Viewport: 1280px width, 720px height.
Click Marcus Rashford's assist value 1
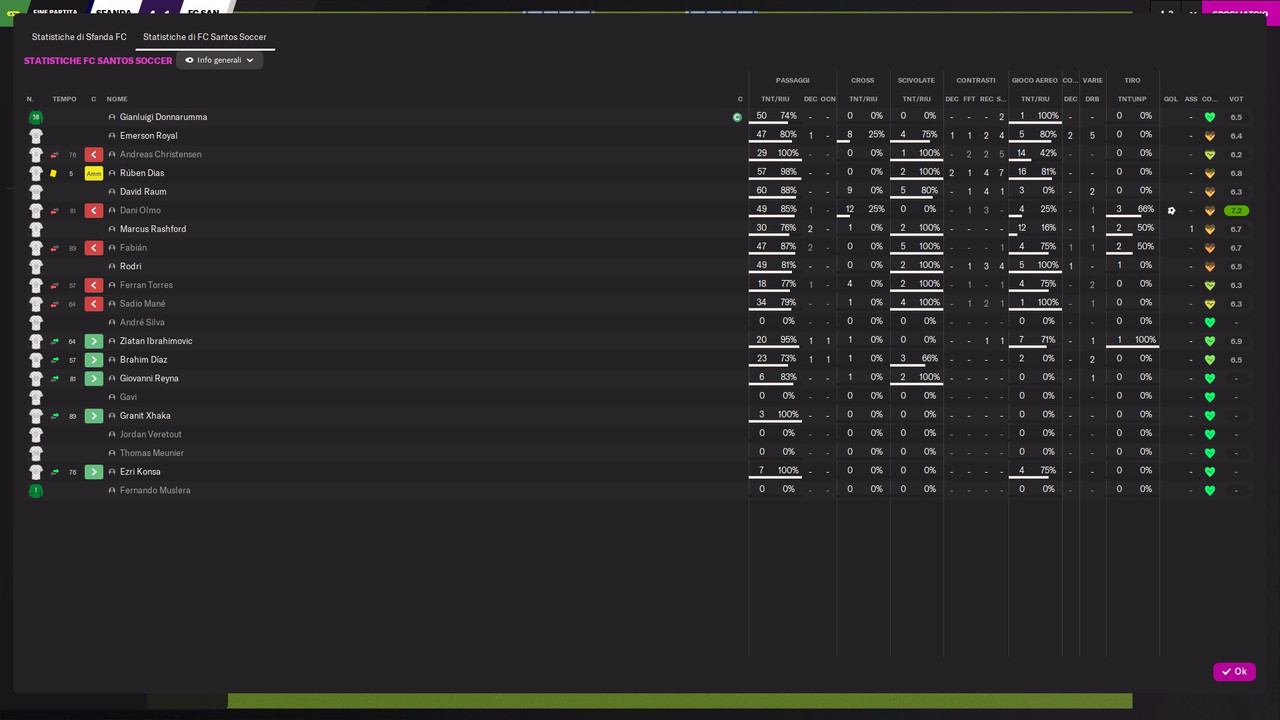[1191, 229]
